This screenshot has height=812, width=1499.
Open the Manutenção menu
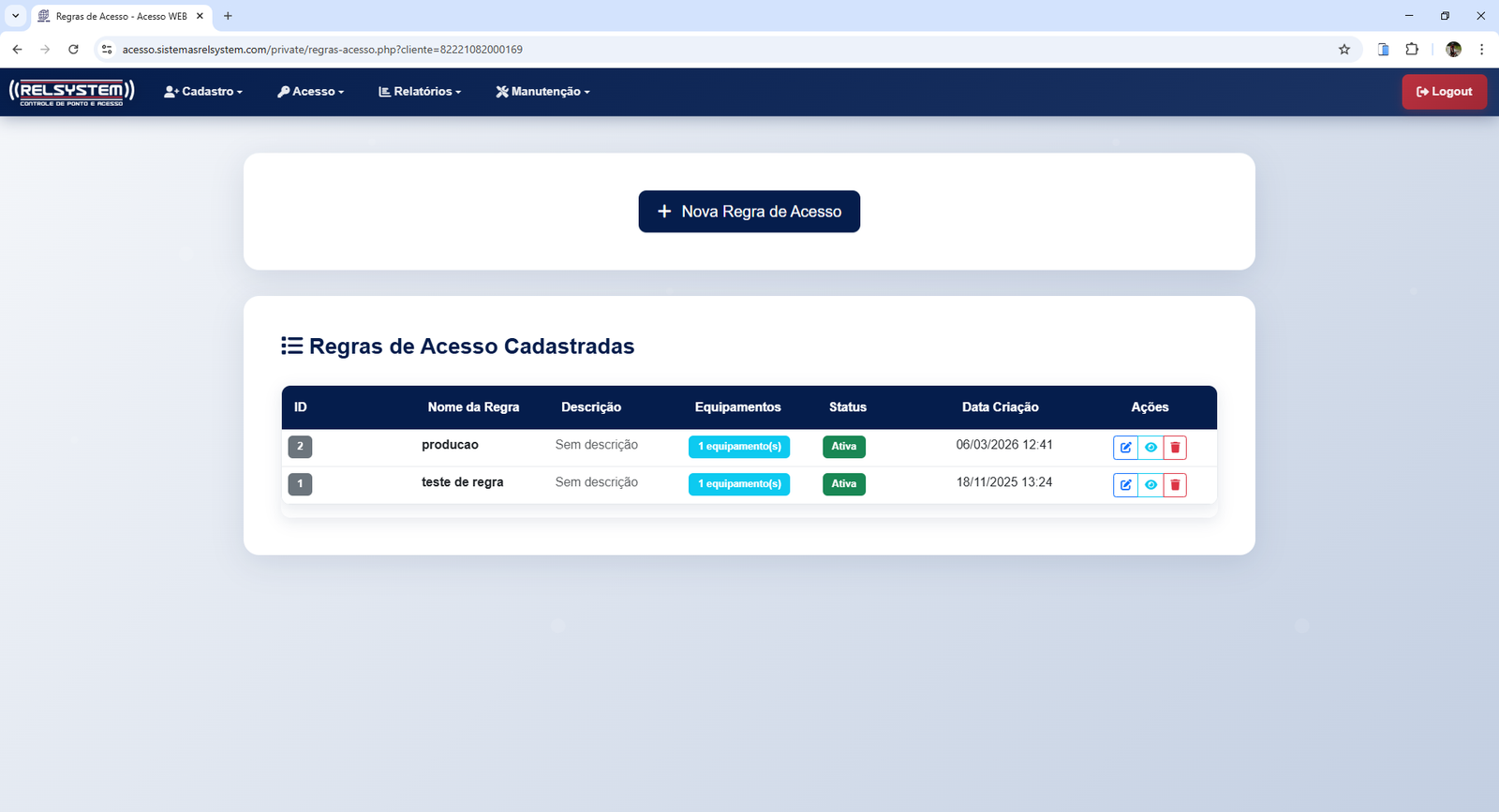[543, 92]
